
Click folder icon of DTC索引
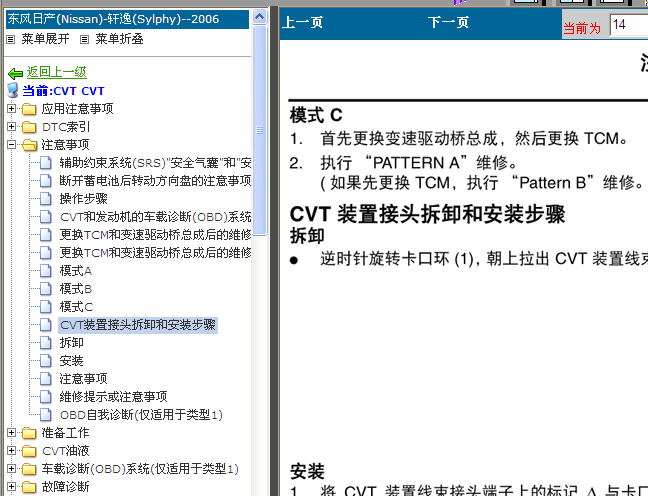(29, 127)
